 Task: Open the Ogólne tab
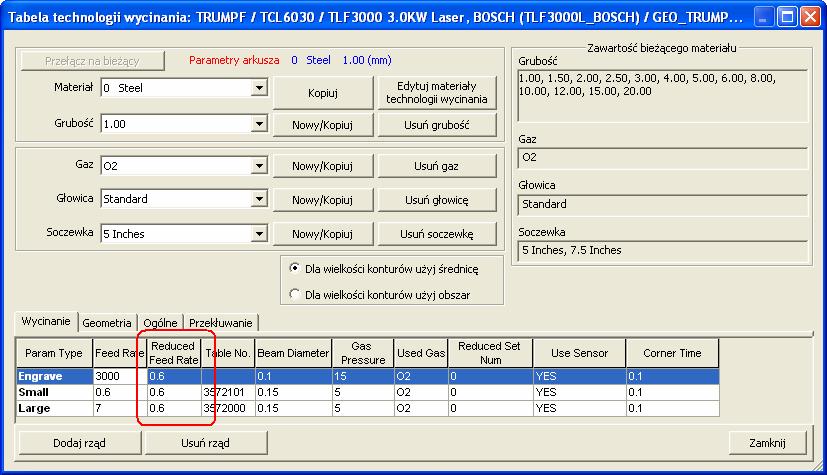(x=160, y=323)
